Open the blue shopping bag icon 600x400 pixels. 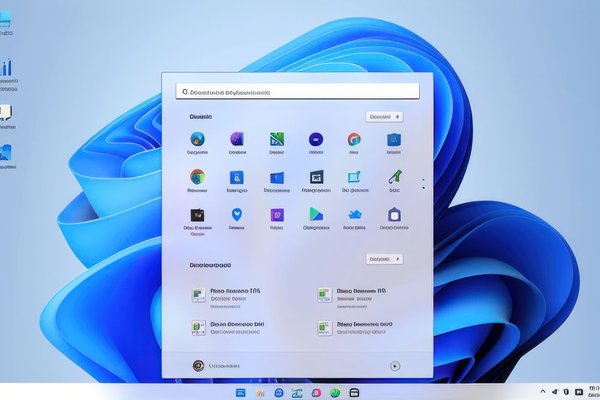(x=394, y=140)
